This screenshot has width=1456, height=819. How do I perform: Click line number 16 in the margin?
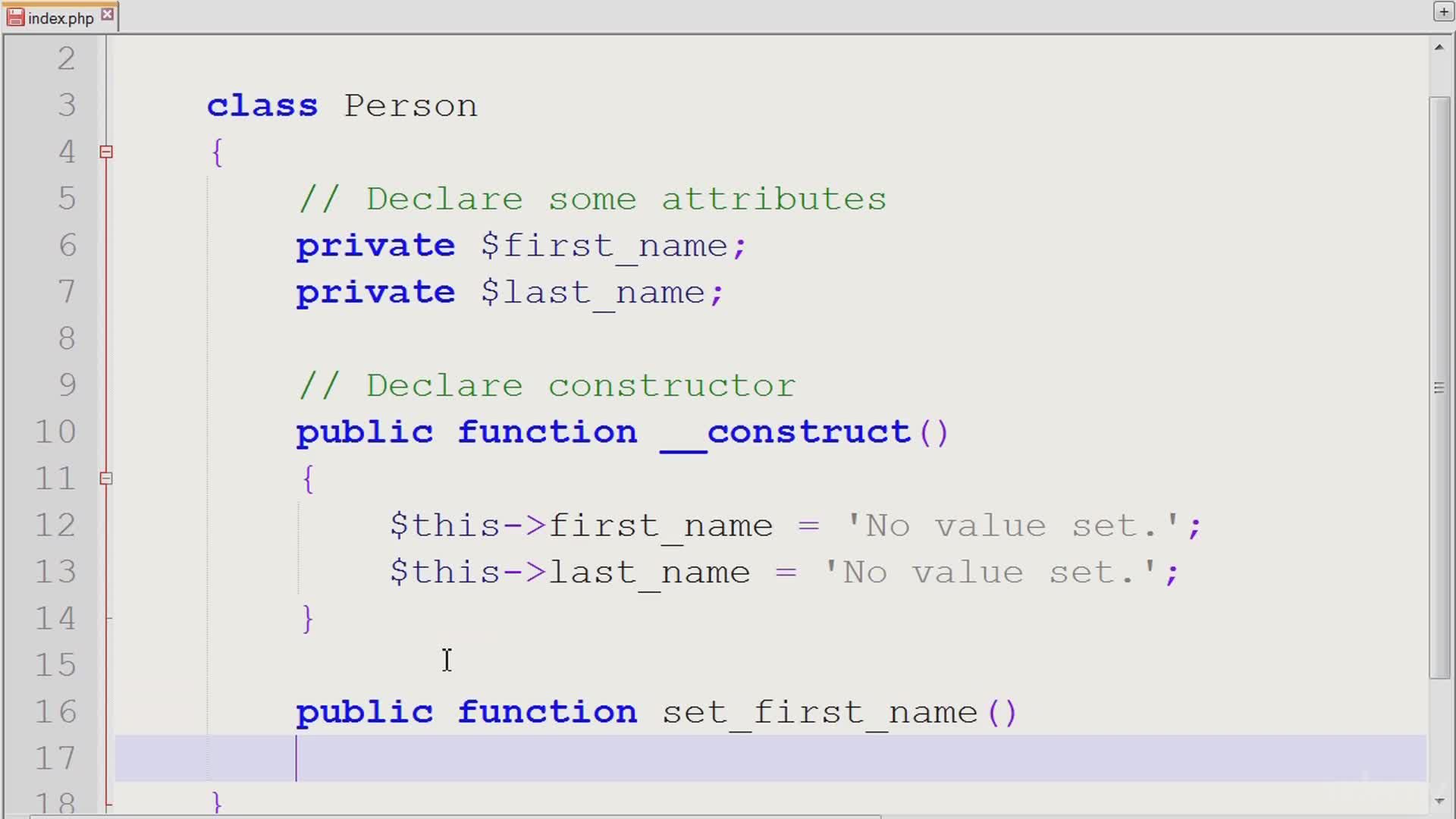click(x=55, y=712)
